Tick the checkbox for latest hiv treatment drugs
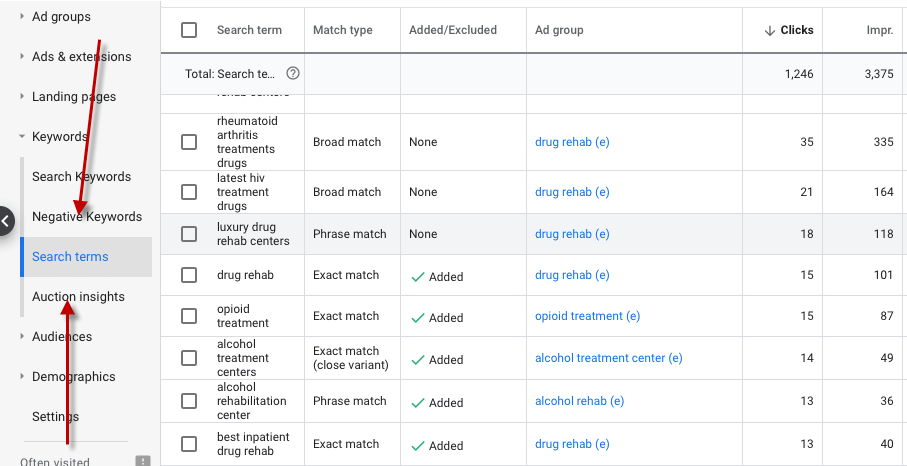The image size is (907, 466). (x=189, y=192)
